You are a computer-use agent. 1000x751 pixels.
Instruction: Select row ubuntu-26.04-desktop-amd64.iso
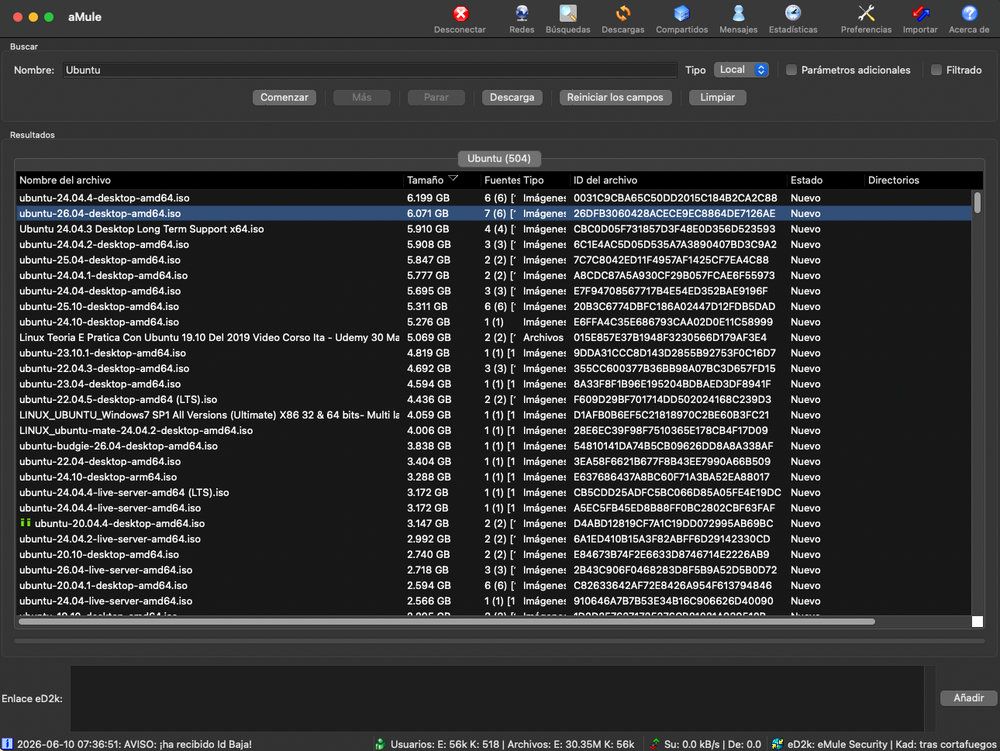494,214
